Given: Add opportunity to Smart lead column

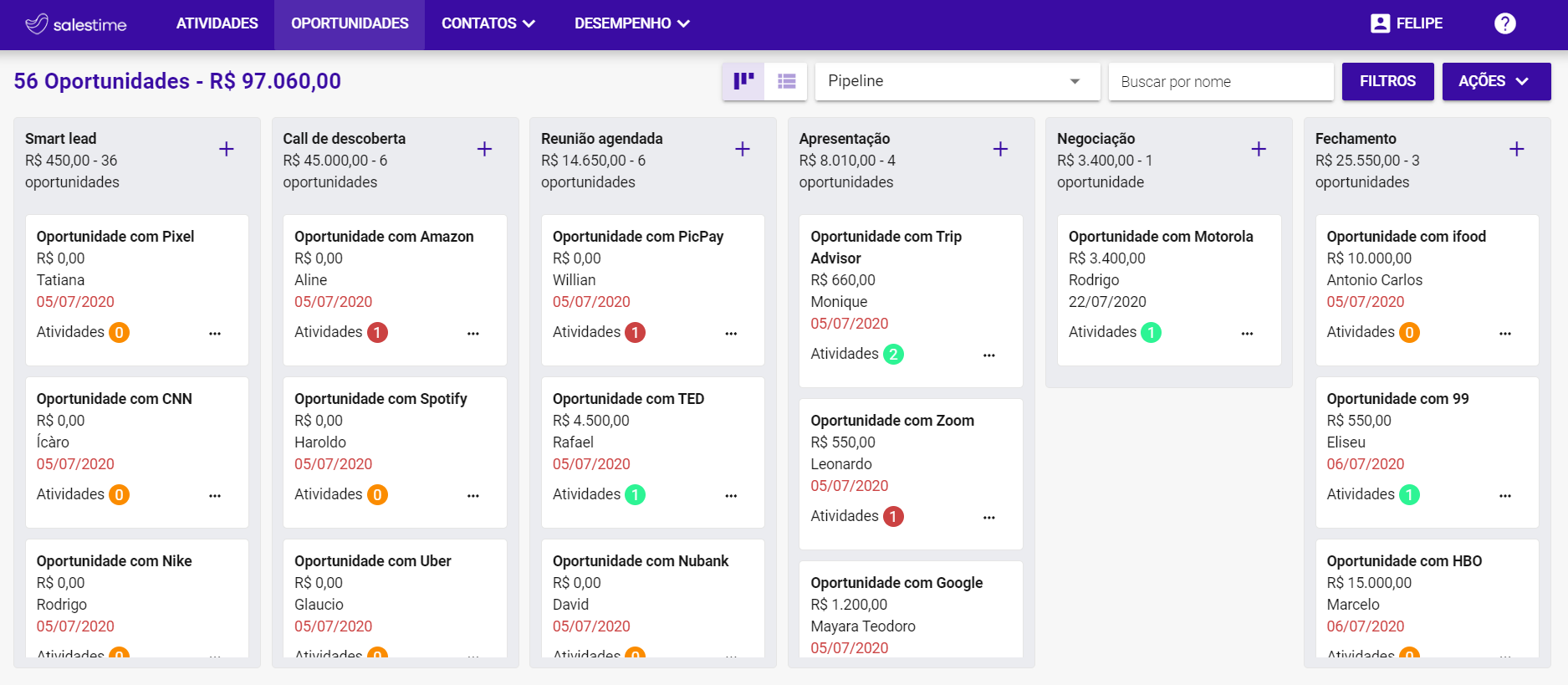Looking at the screenshot, I should click(226, 149).
